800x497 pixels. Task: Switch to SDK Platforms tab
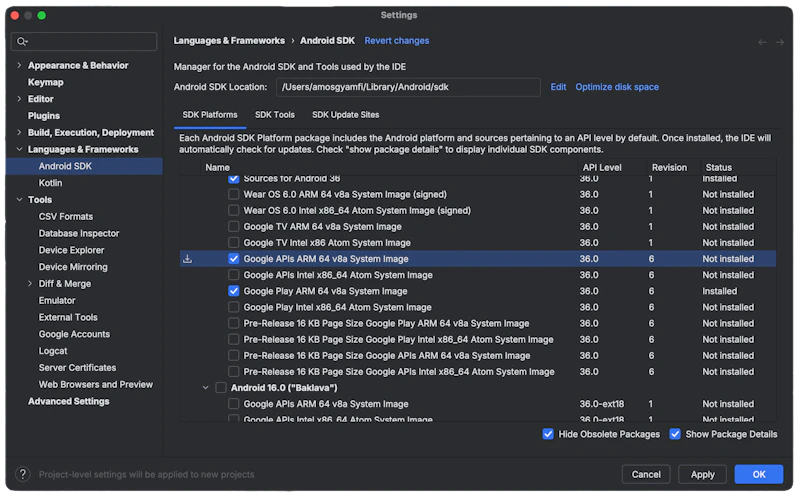click(x=210, y=115)
